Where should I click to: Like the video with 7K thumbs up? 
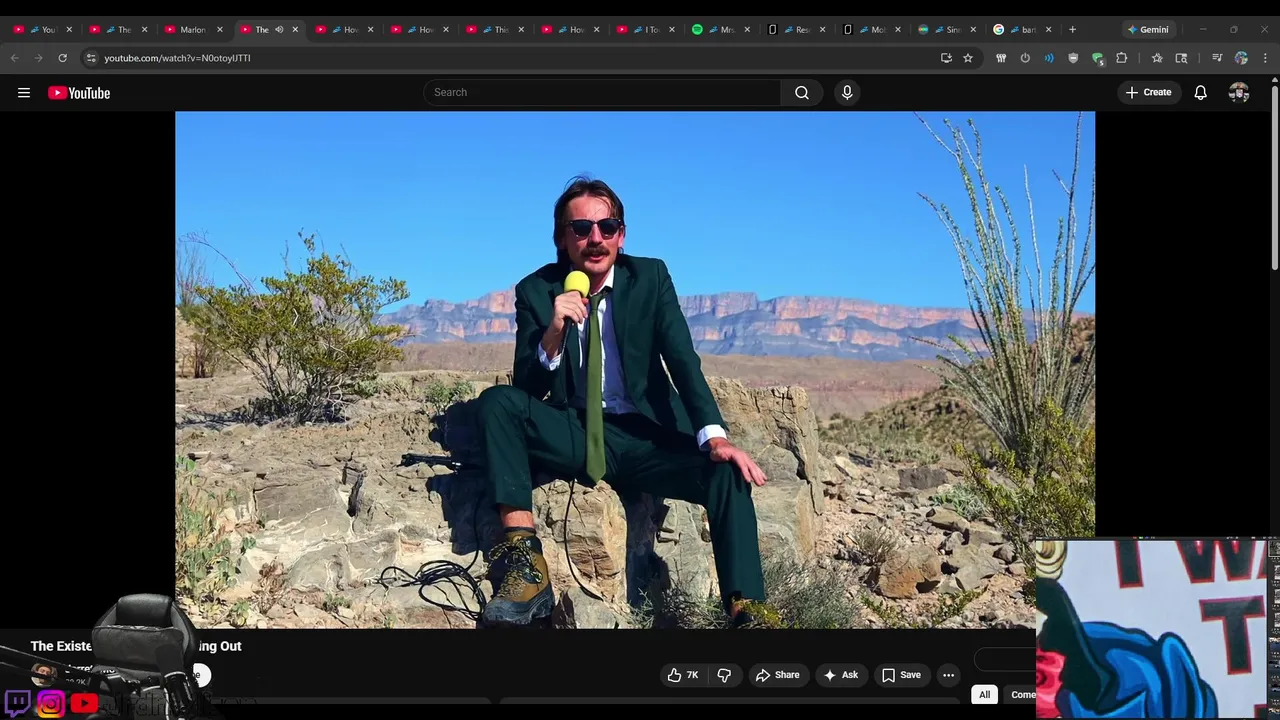click(685, 675)
